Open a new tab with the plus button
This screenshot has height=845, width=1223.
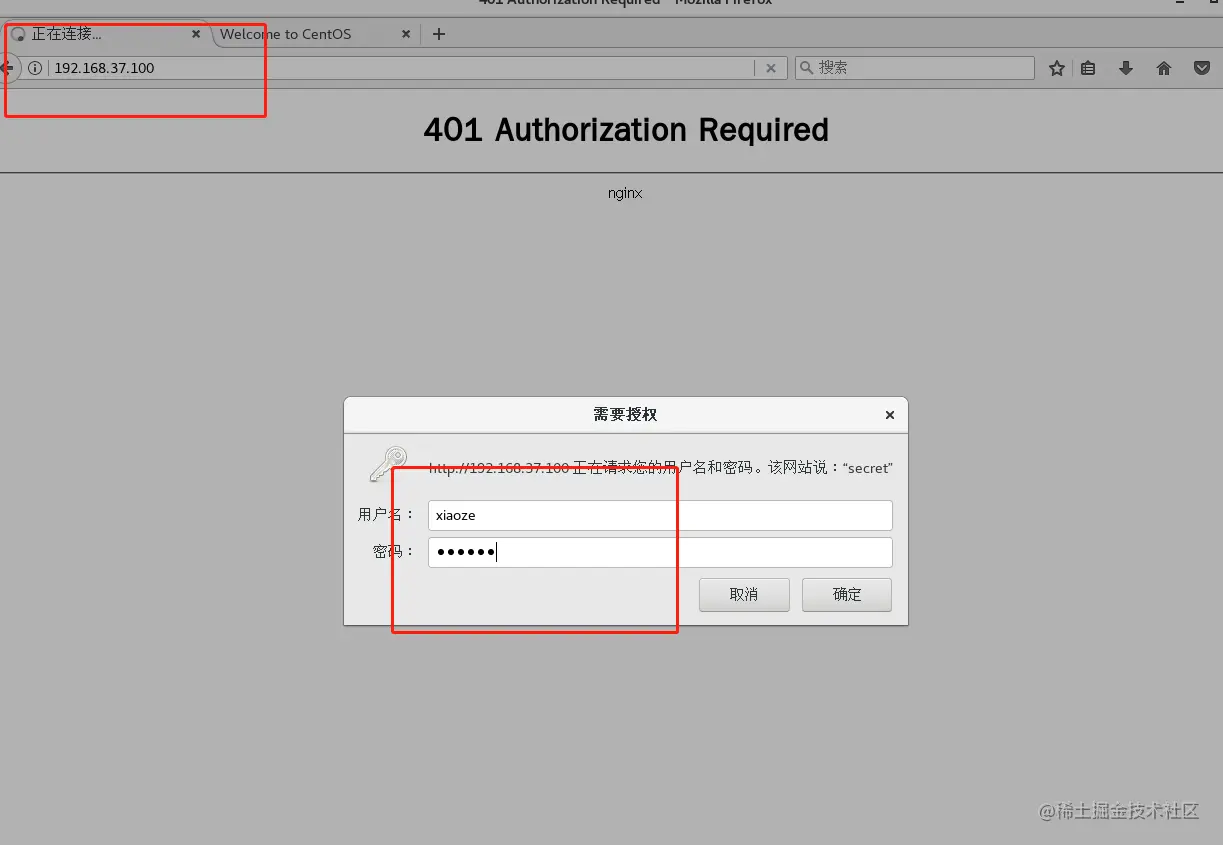pos(438,33)
